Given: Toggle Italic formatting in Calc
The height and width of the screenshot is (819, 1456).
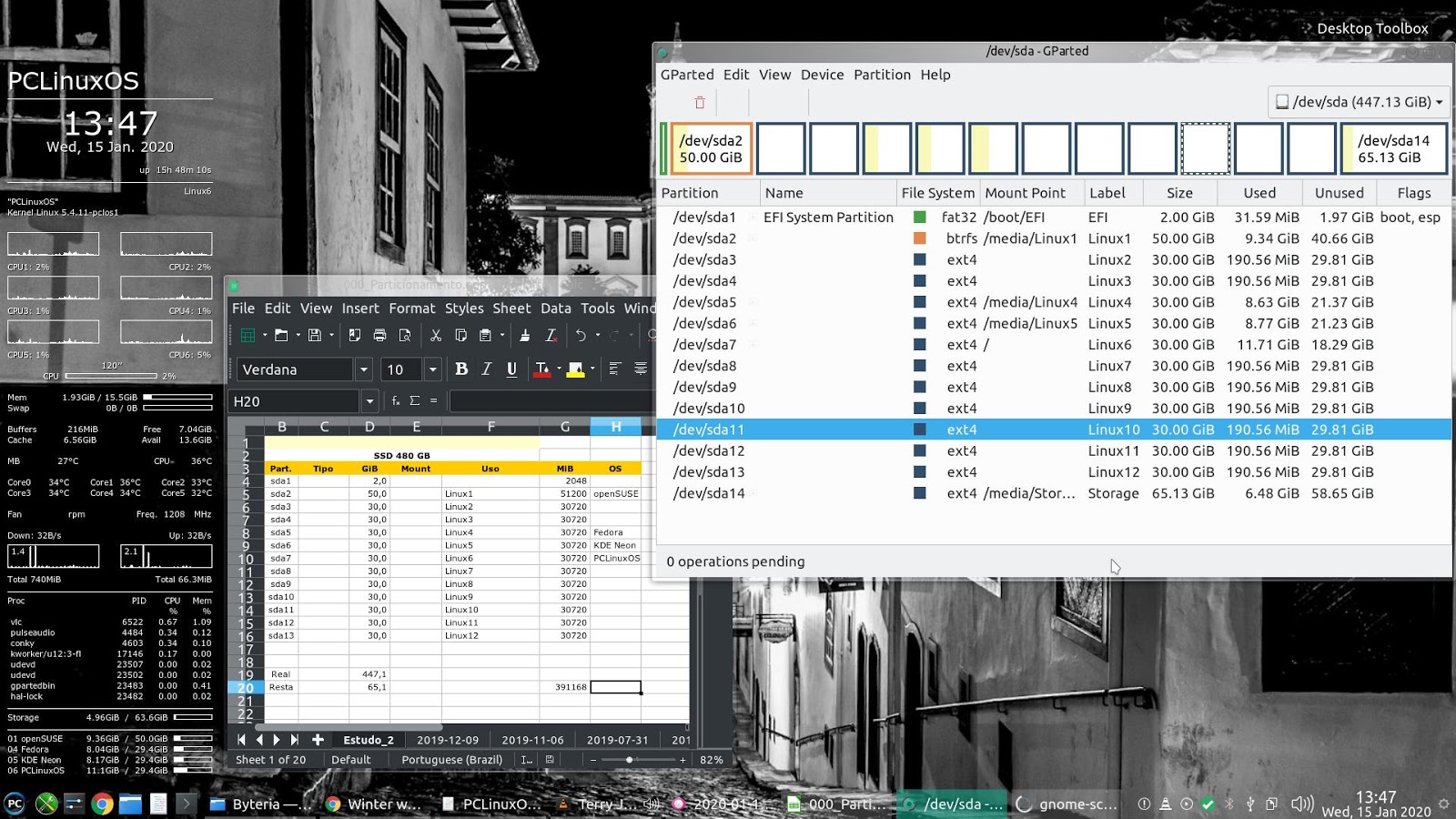Looking at the screenshot, I should pos(487,369).
